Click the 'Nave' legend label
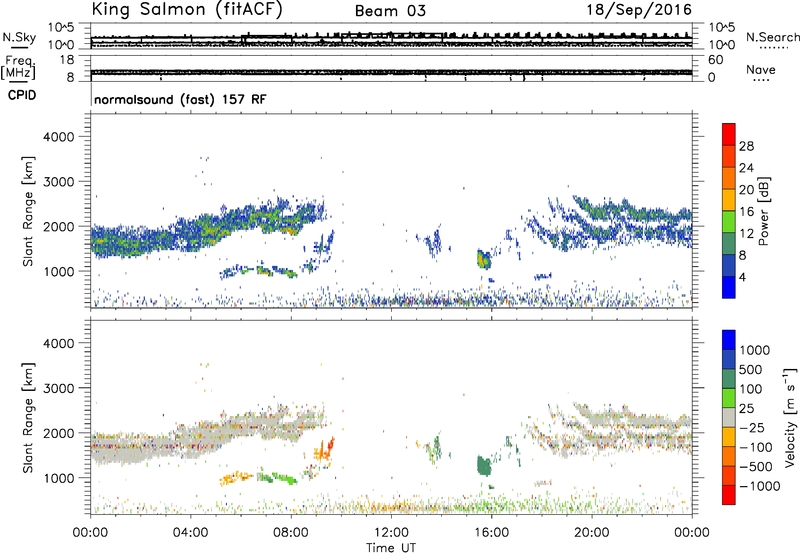This screenshot has height=554, width=800. (x=761, y=69)
